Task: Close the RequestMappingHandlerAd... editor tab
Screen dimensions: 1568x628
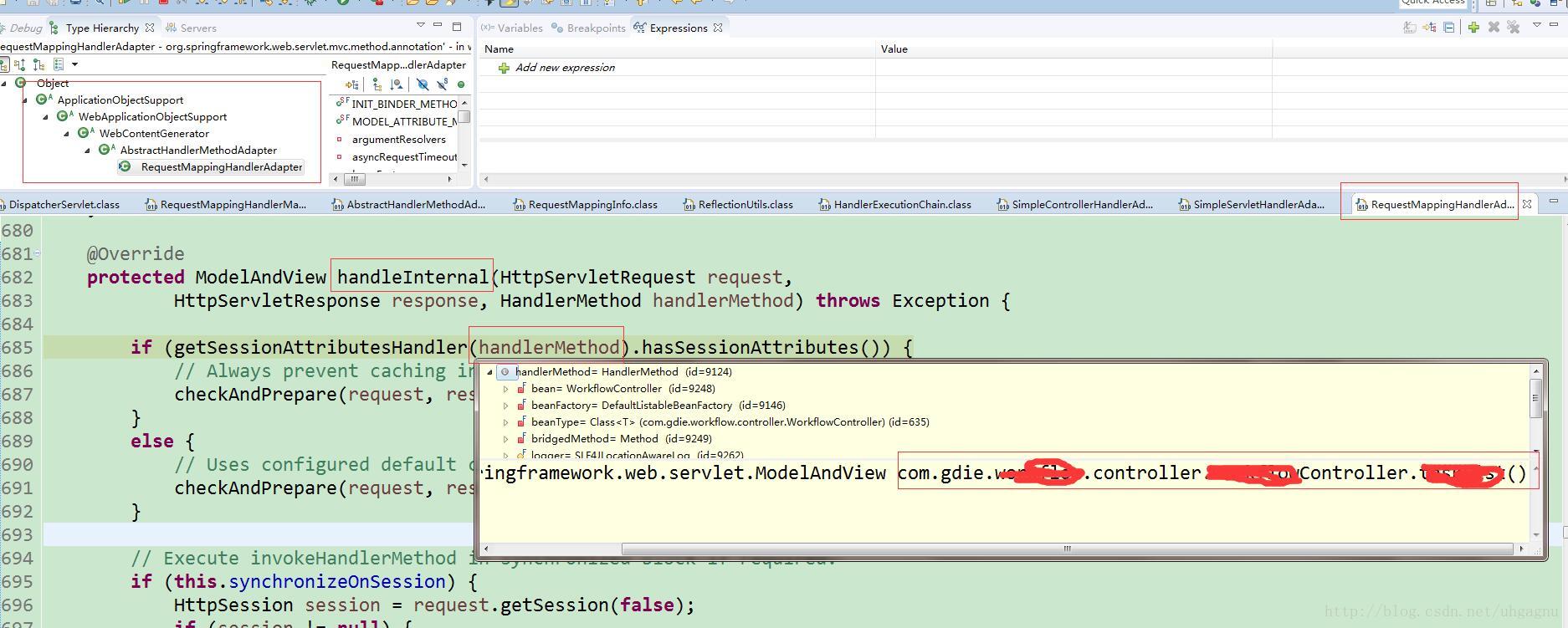Action: (x=1526, y=204)
